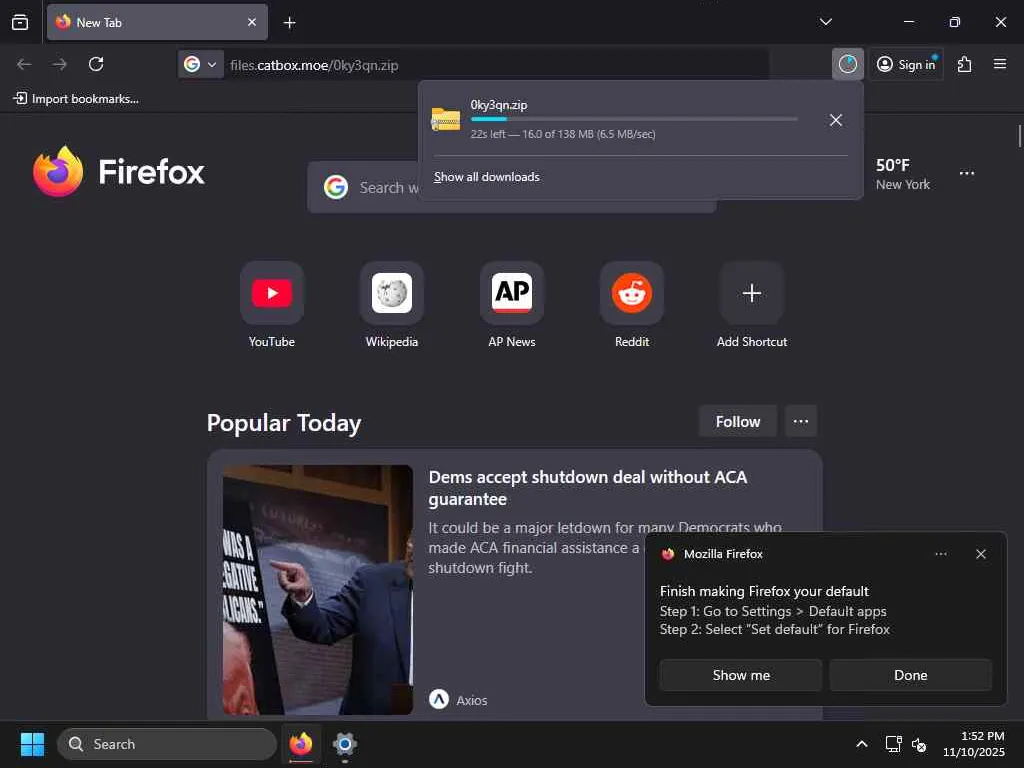Screen dimensions: 1024x768
Task: Open the Settings gear taskbar icon
Action: (344, 744)
